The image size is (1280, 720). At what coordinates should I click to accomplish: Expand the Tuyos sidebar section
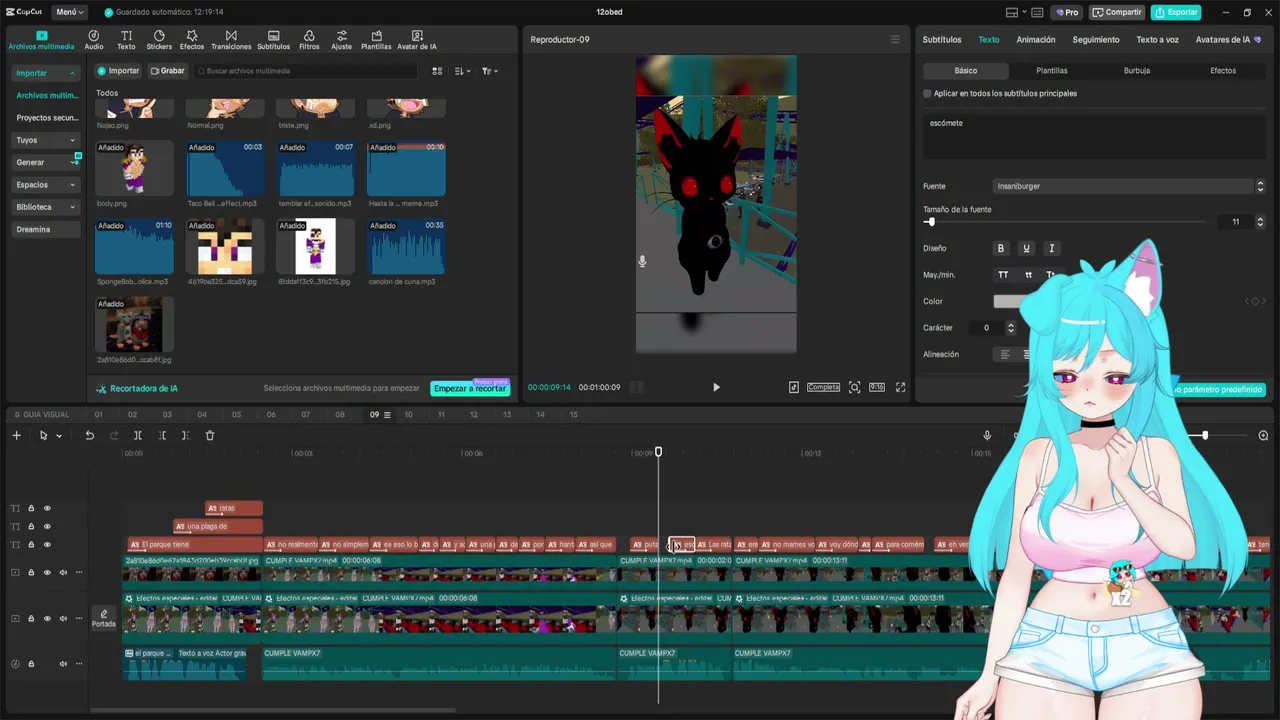point(45,140)
